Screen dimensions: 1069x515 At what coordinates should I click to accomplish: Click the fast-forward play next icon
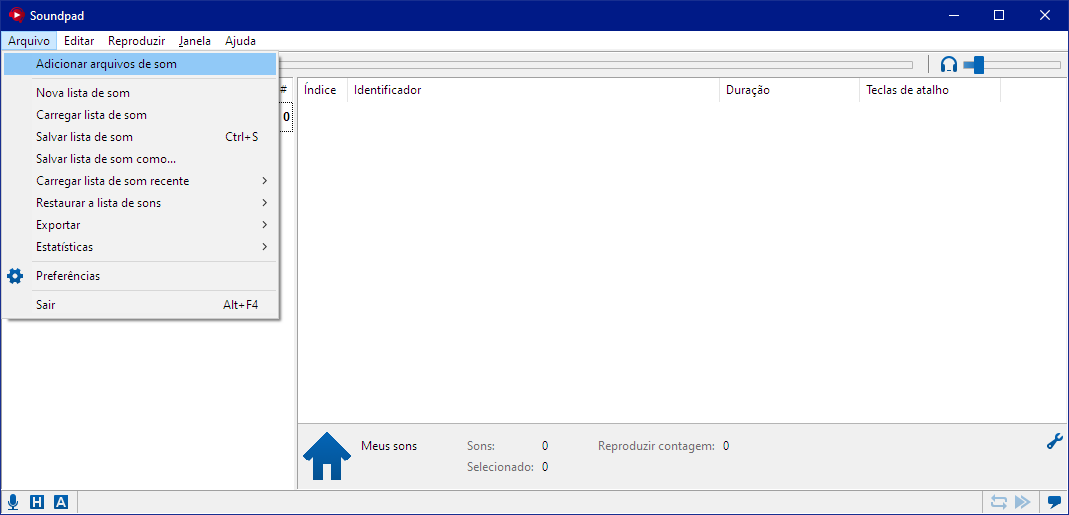(1022, 502)
